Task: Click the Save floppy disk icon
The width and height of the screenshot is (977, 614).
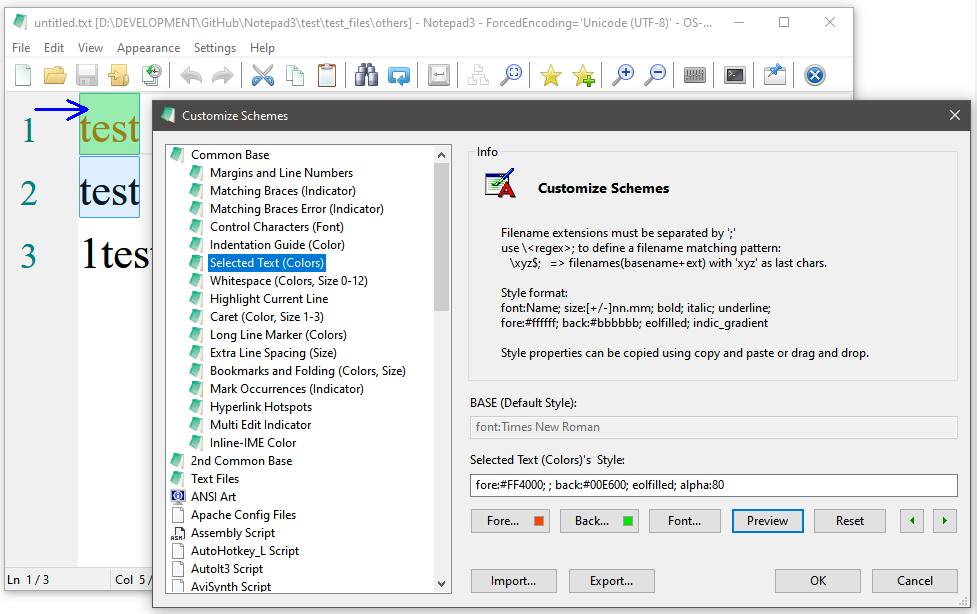Action: click(x=87, y=75)
